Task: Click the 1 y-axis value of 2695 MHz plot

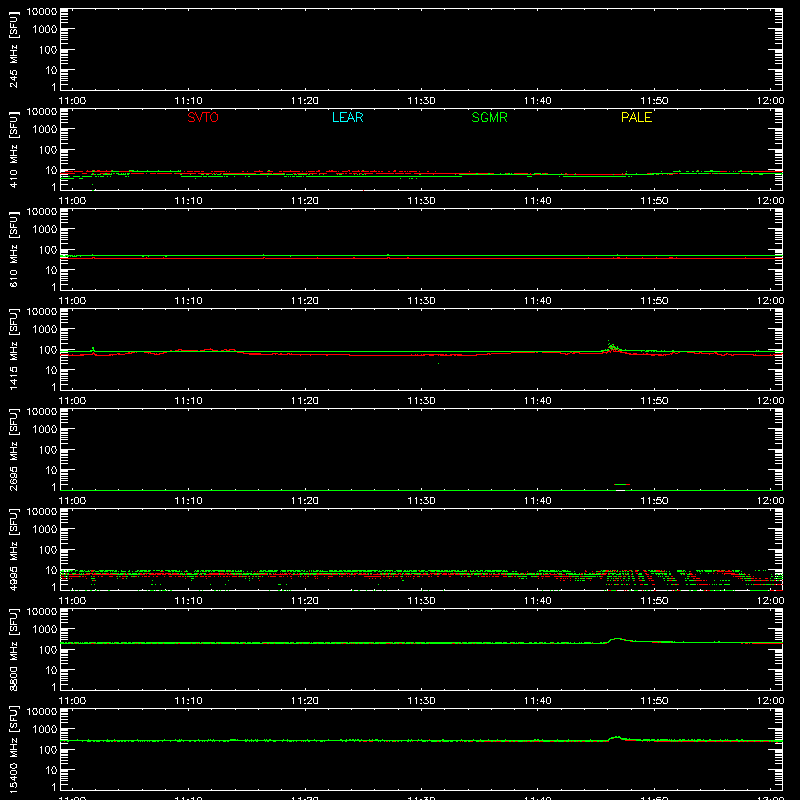Action: (54, 487)
